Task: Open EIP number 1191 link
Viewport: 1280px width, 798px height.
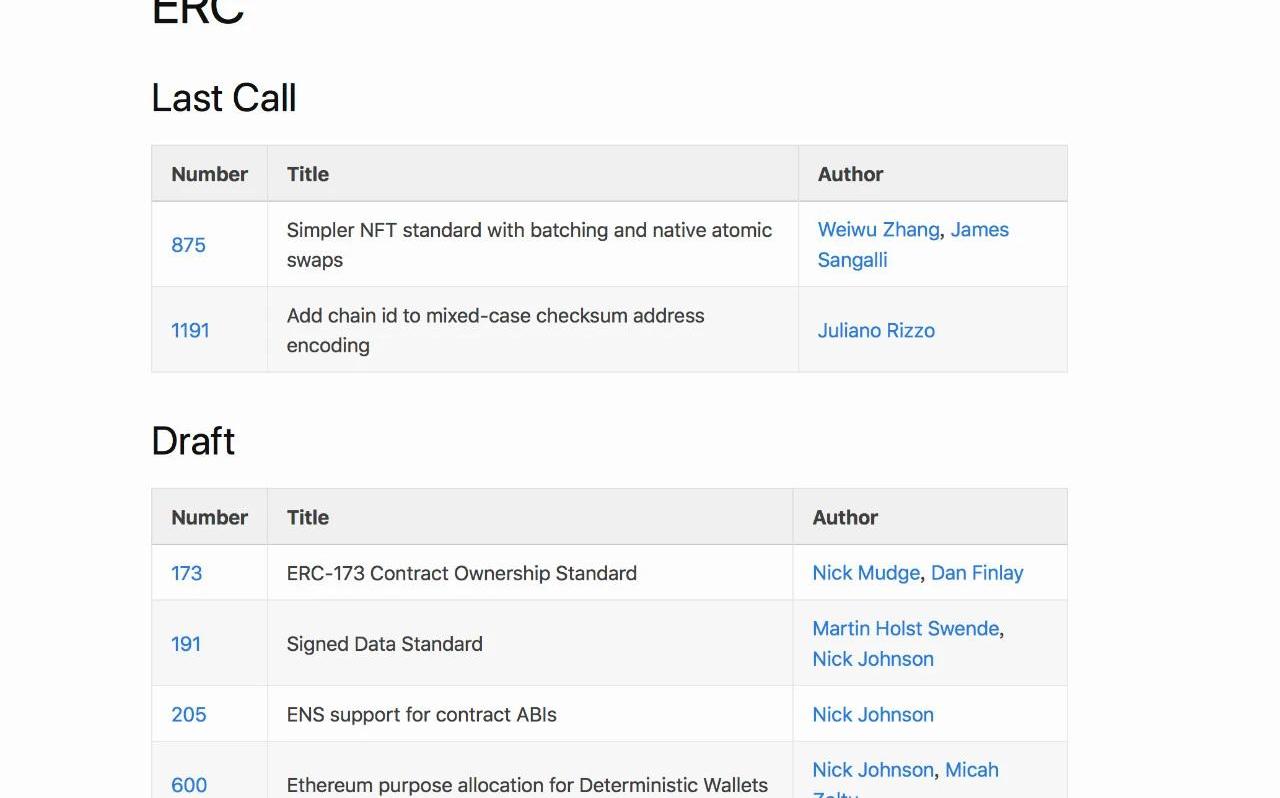Action: (x=190, y=330)
